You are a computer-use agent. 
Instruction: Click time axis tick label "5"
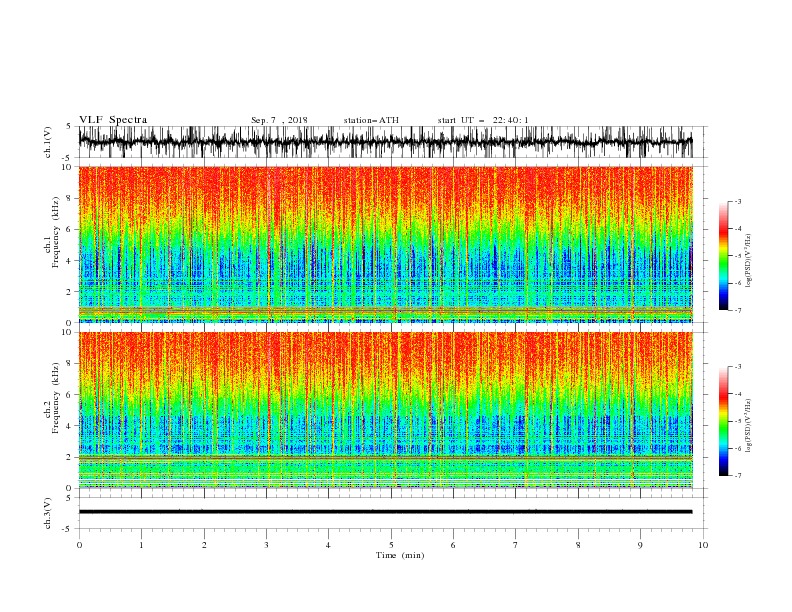(x=391, y=545)
